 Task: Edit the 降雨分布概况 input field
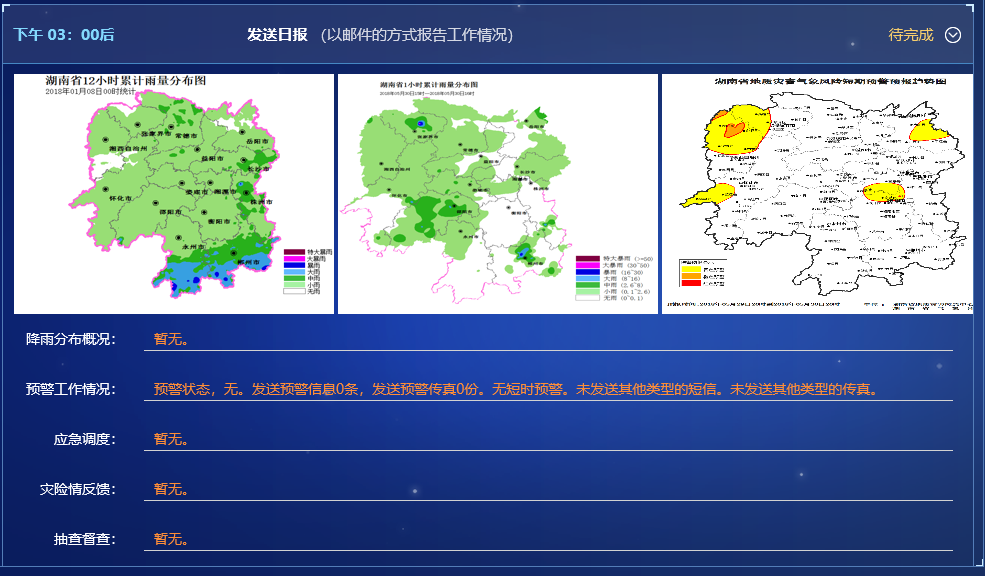[550, 339]
